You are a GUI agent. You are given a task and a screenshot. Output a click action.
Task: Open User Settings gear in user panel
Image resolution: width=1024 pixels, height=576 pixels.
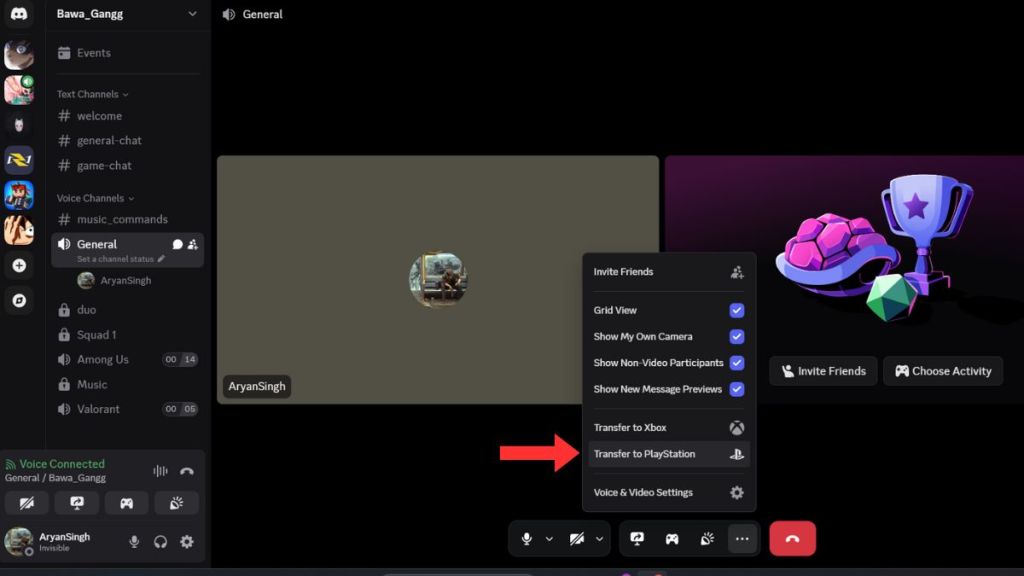pyautogui.click(x=187, y=541)
